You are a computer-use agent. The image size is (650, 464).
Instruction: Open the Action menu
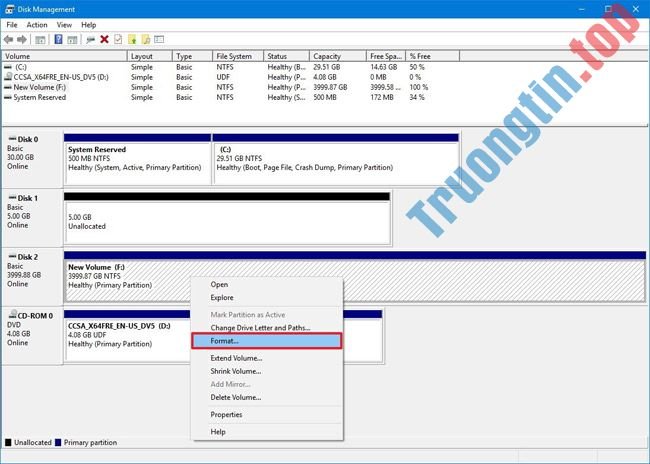point(37,25)
